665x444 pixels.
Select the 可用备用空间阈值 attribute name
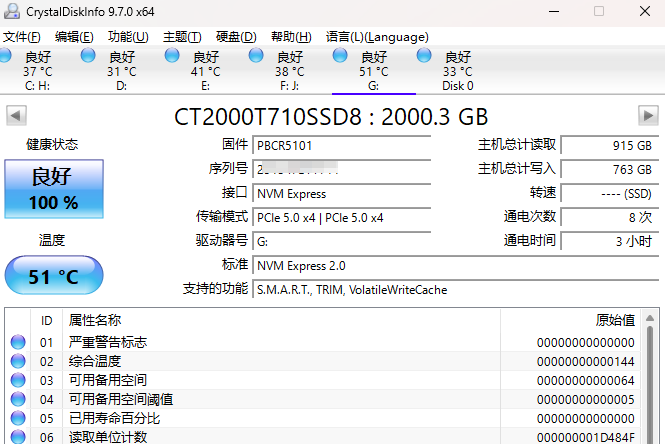coord(121,399)
